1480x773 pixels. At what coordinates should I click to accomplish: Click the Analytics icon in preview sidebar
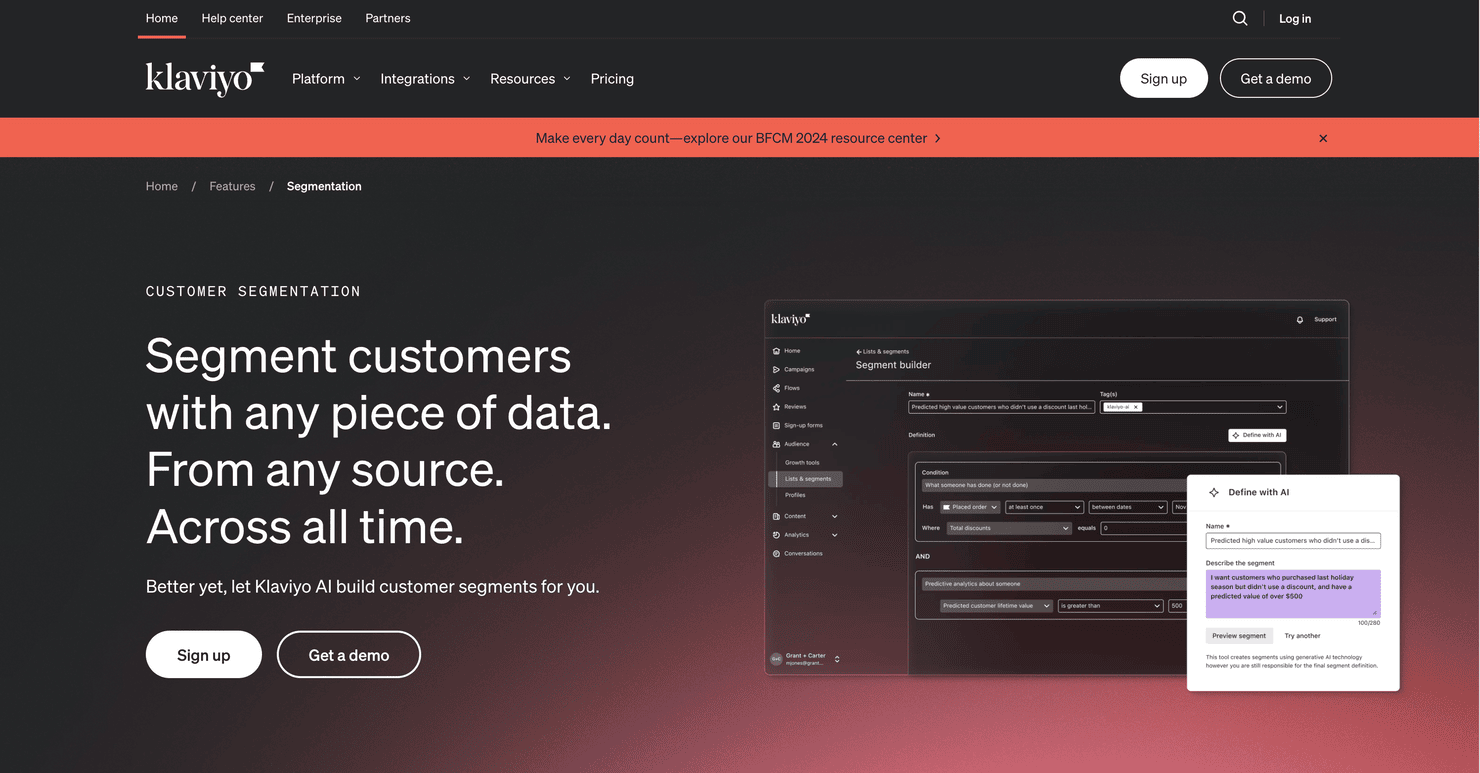tap(776, 535)
